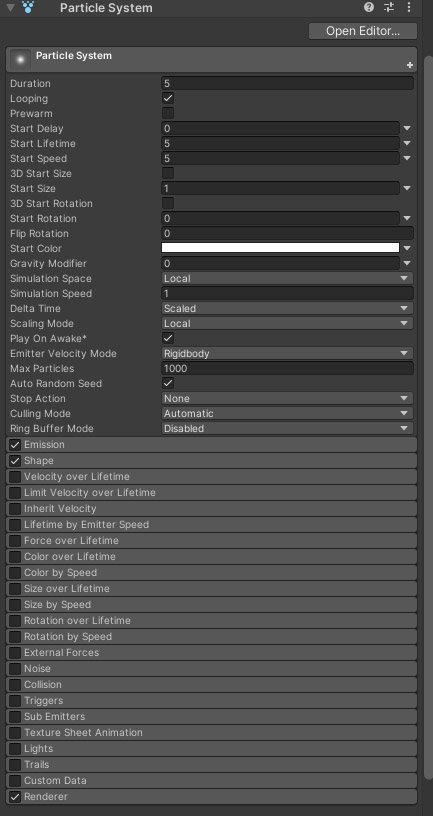Open the Simulation Space dropdown
Screen dimensions: 433x816
tap(287, 278)
